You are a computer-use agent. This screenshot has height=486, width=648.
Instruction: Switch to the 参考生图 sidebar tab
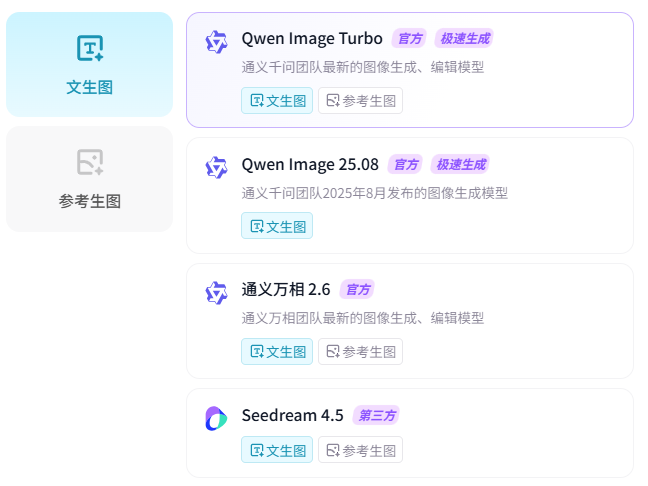89,179
